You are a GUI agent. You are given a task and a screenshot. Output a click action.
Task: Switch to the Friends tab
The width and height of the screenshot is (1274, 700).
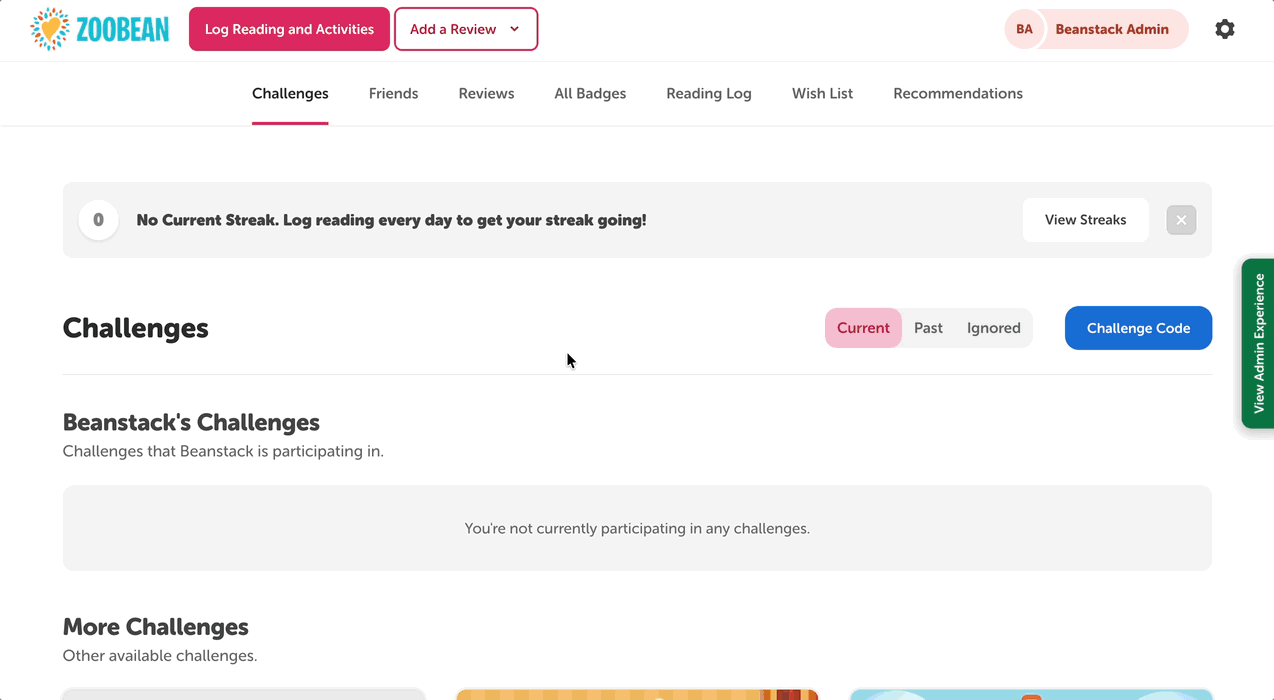pos(393,93)
